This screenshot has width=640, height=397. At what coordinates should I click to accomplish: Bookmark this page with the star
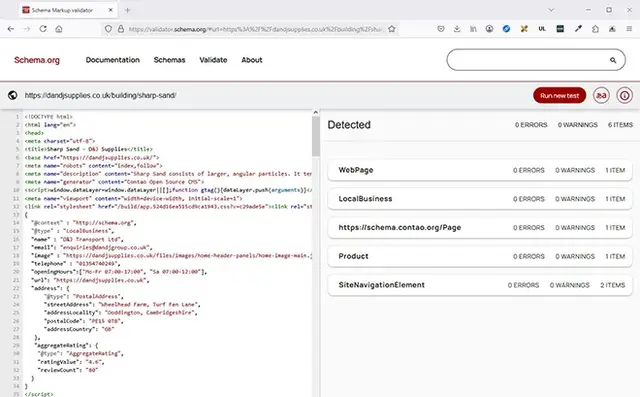point(392,29)
